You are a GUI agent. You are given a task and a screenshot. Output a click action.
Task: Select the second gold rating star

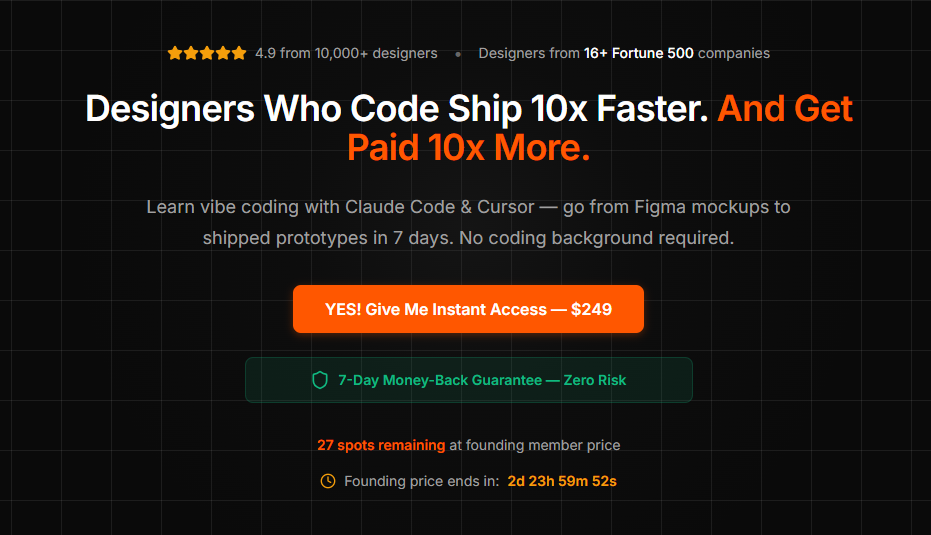point(191,53)
